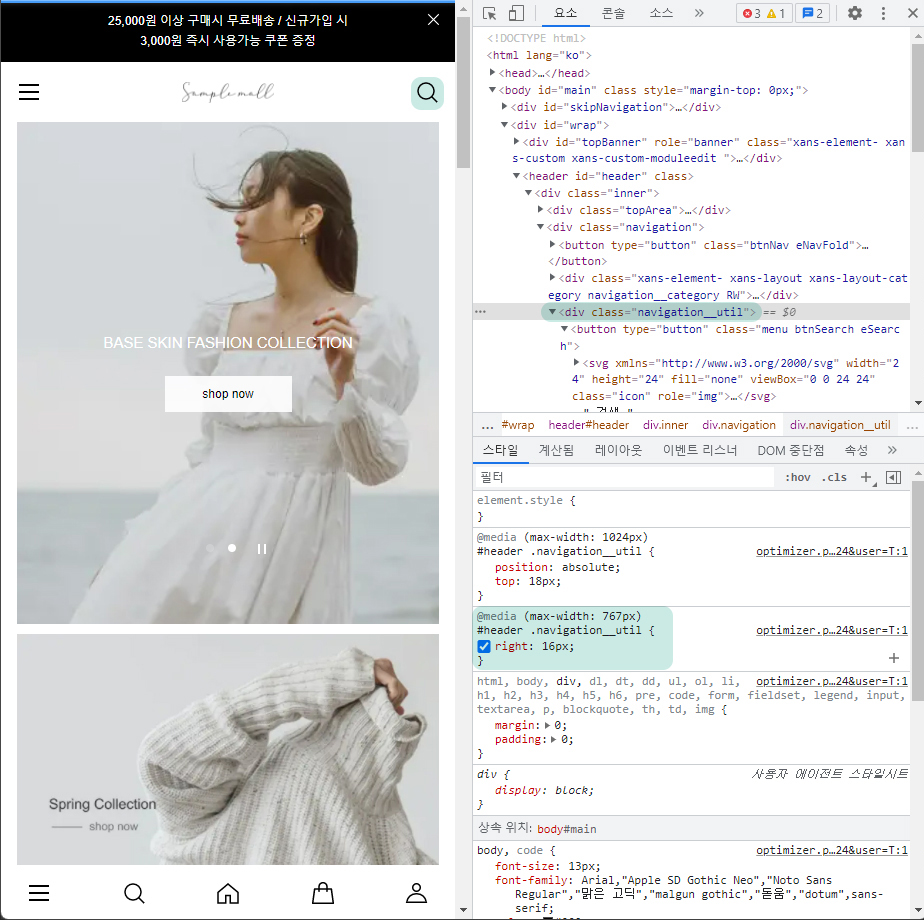Close the DevTools panel

tap(912, 13)
